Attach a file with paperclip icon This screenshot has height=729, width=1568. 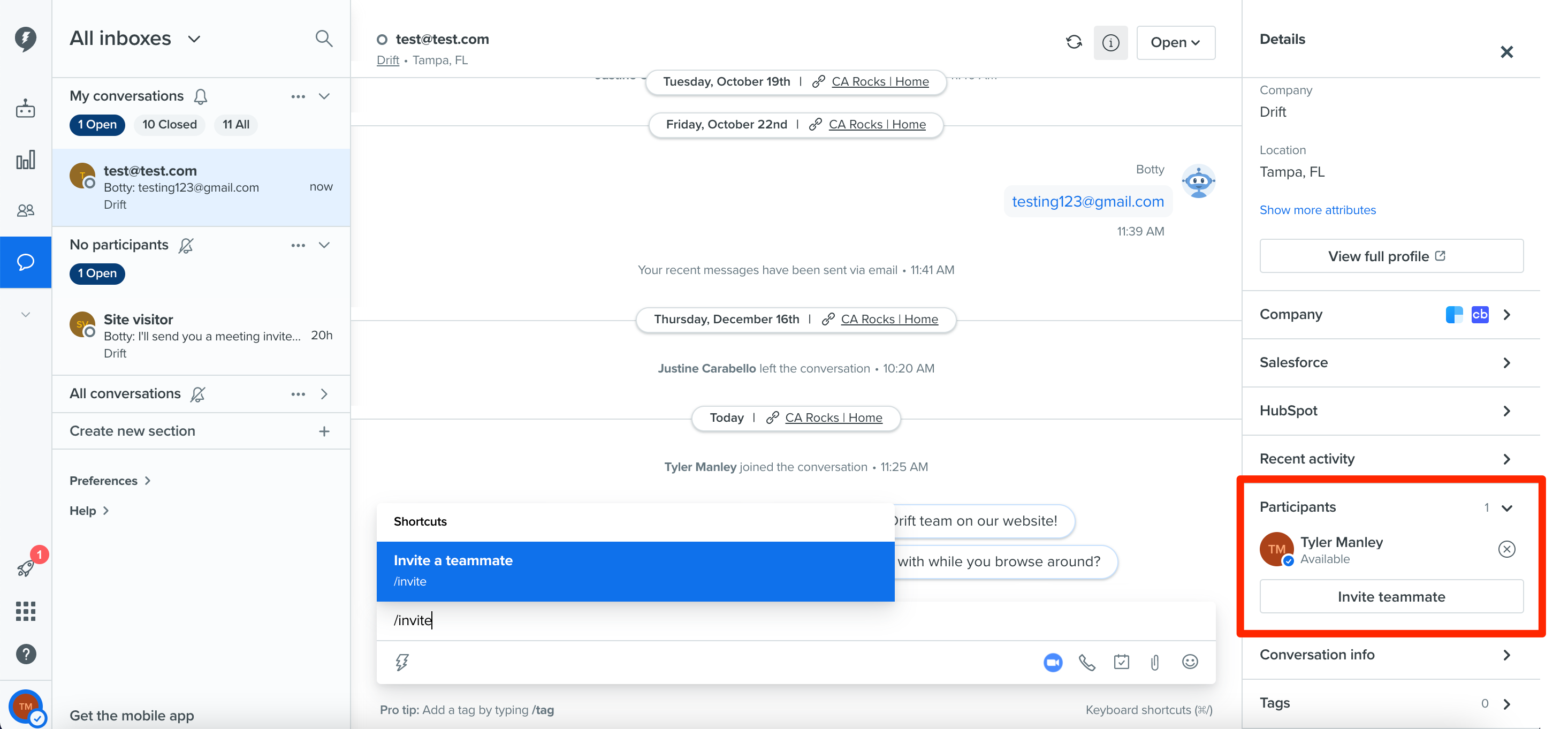1155,663
